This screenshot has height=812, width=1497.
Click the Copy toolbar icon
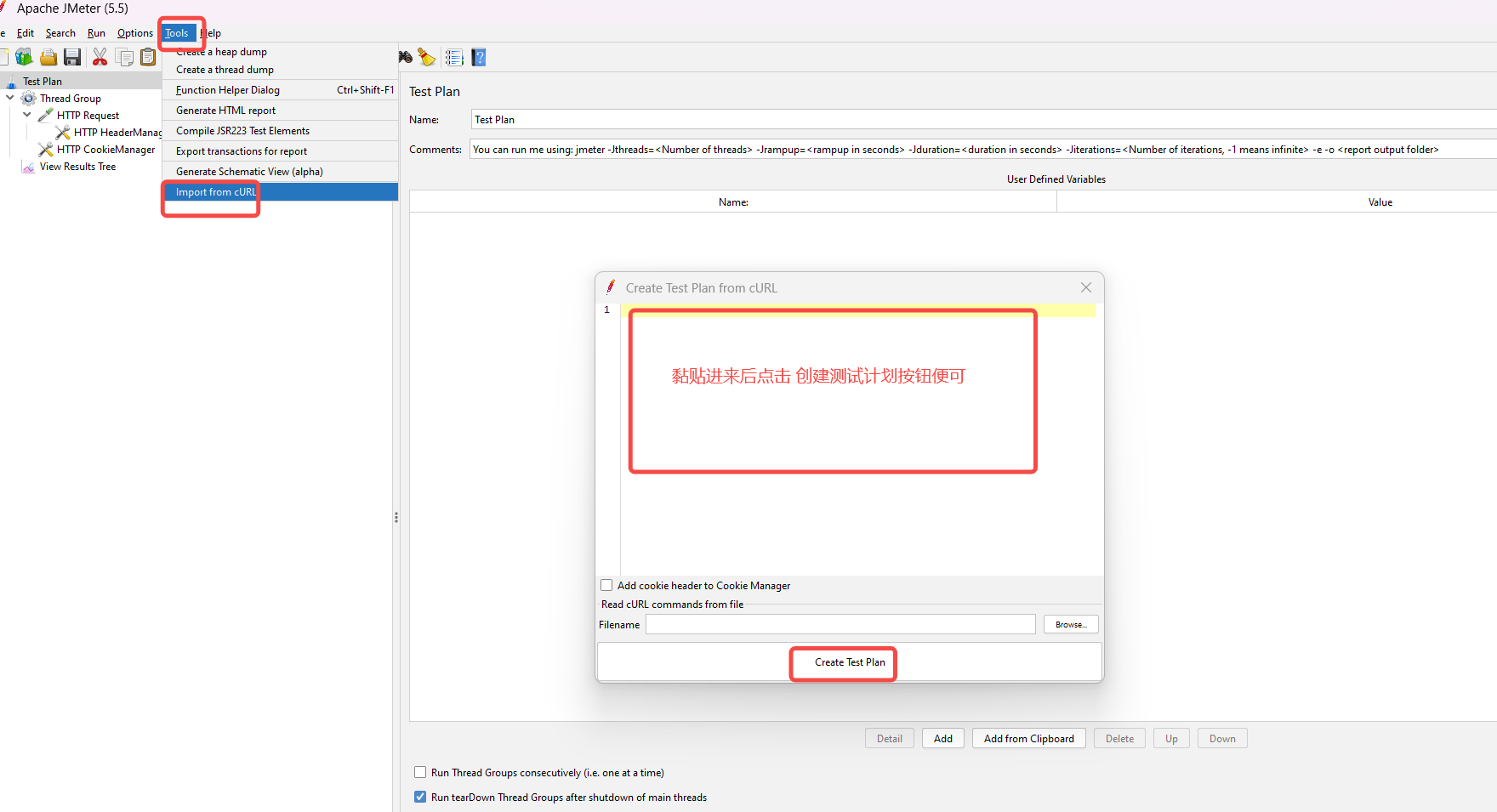[x=124, y=57]
